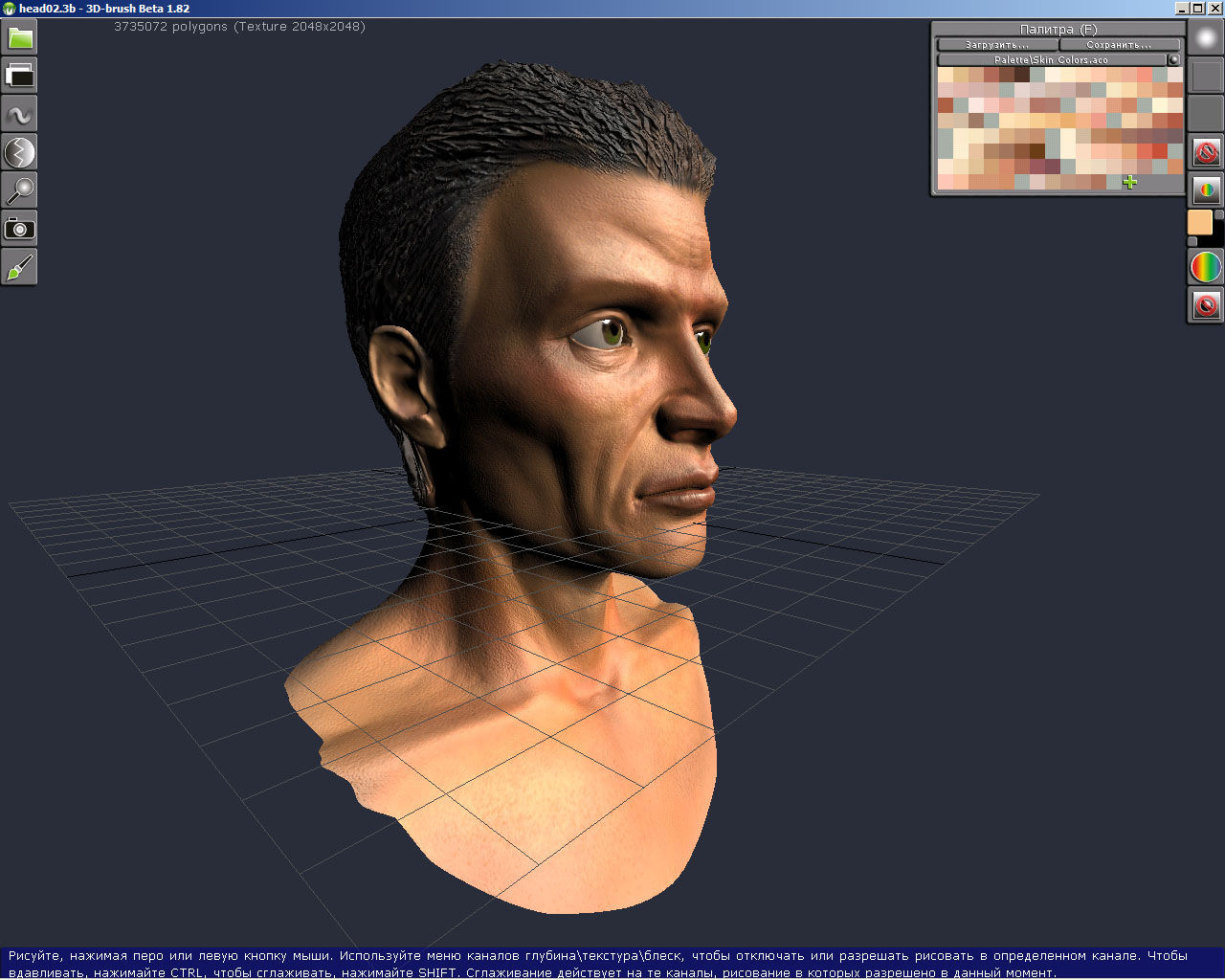The width and height of the screenshot is (1225, 980).
Task: Click the cracked sphere icon
Action: pos(20,152)
